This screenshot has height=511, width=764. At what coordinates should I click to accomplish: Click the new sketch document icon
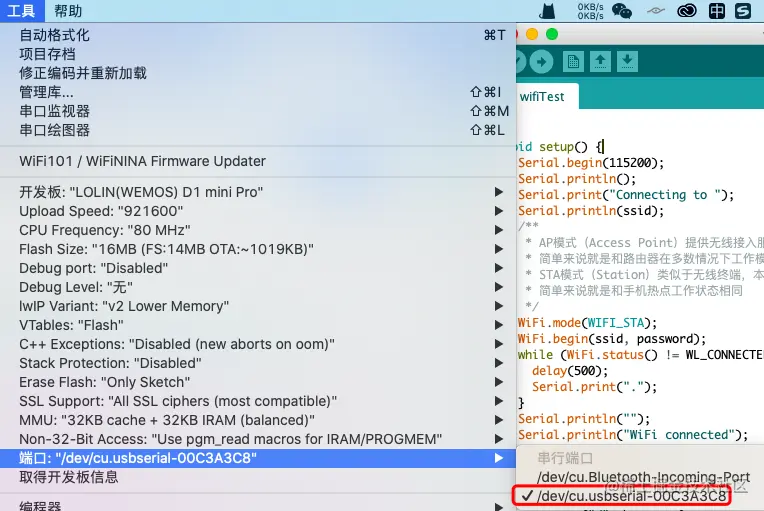click(573, 62)
